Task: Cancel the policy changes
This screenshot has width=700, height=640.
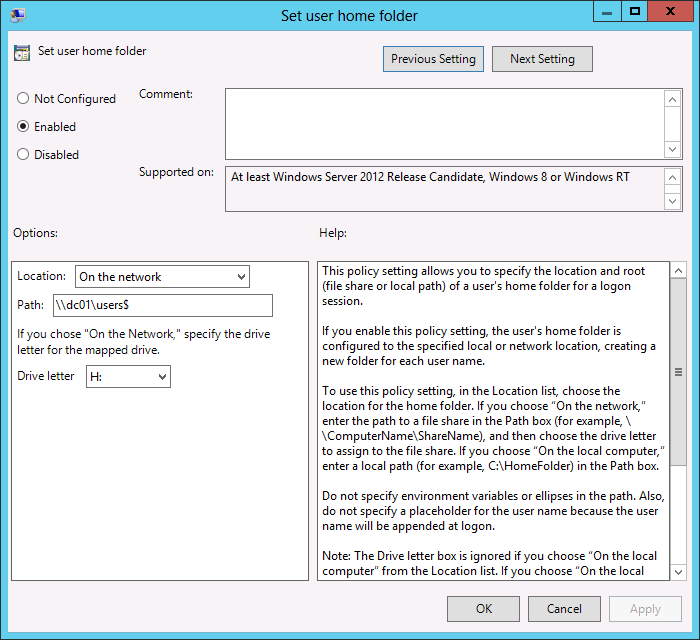Action: 564,608
